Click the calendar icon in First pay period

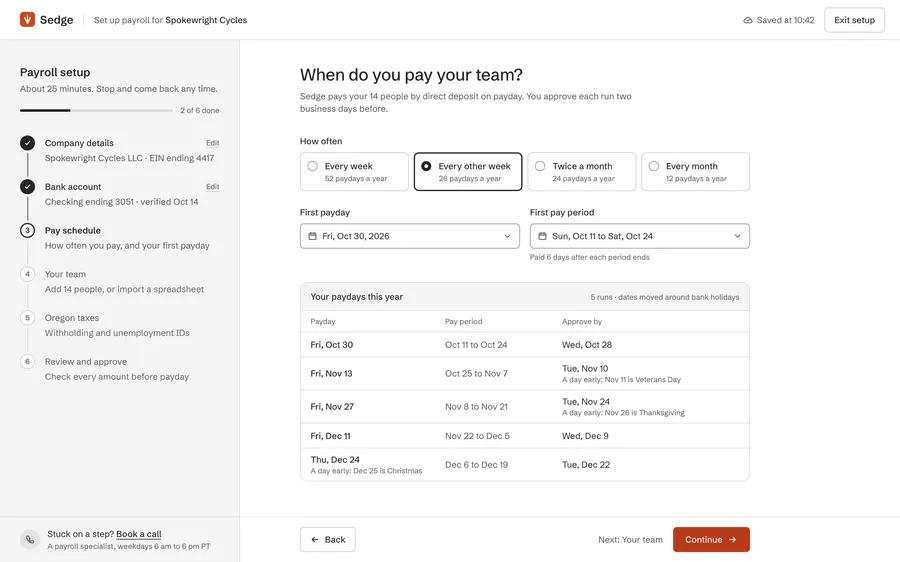click(x=542, y=236)
